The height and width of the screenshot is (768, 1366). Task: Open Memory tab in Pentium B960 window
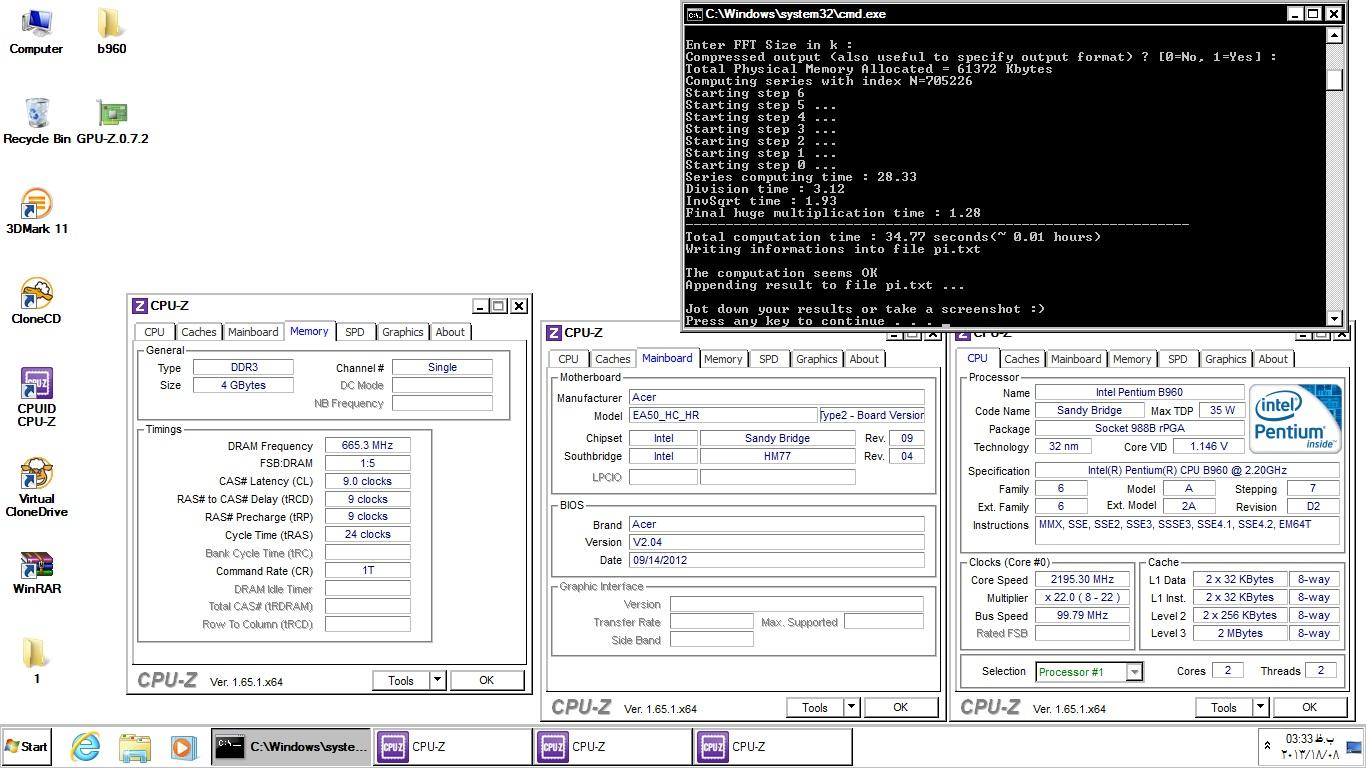coord(1132,359)
